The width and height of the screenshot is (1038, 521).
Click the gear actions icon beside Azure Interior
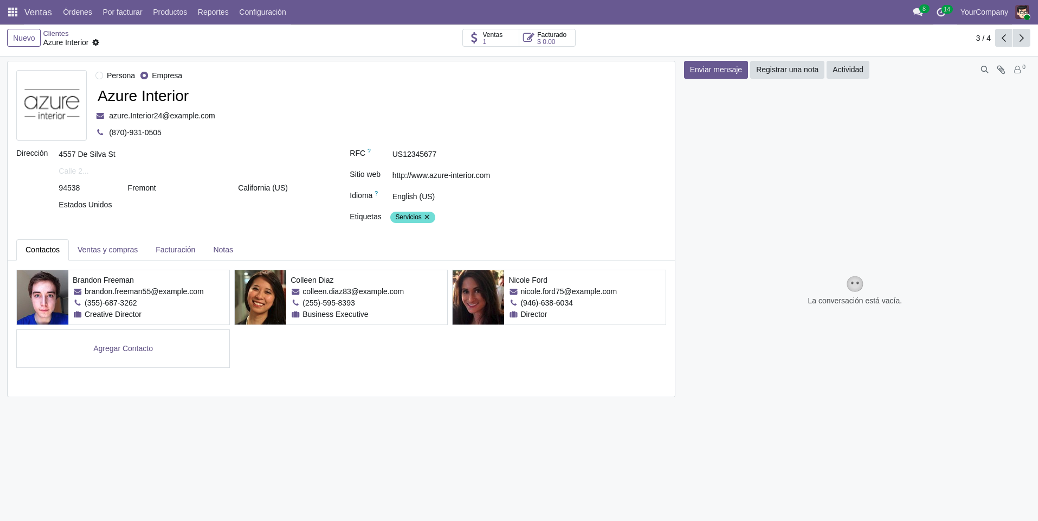(95, 42)
